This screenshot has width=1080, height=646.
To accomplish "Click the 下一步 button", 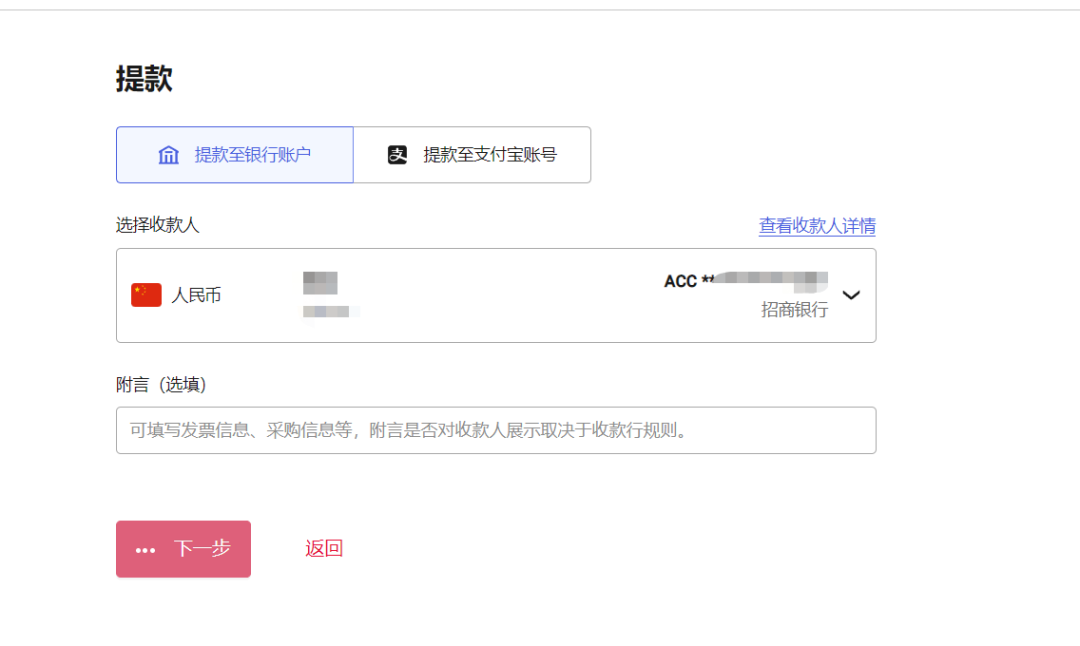I will [x=183, y=549].
